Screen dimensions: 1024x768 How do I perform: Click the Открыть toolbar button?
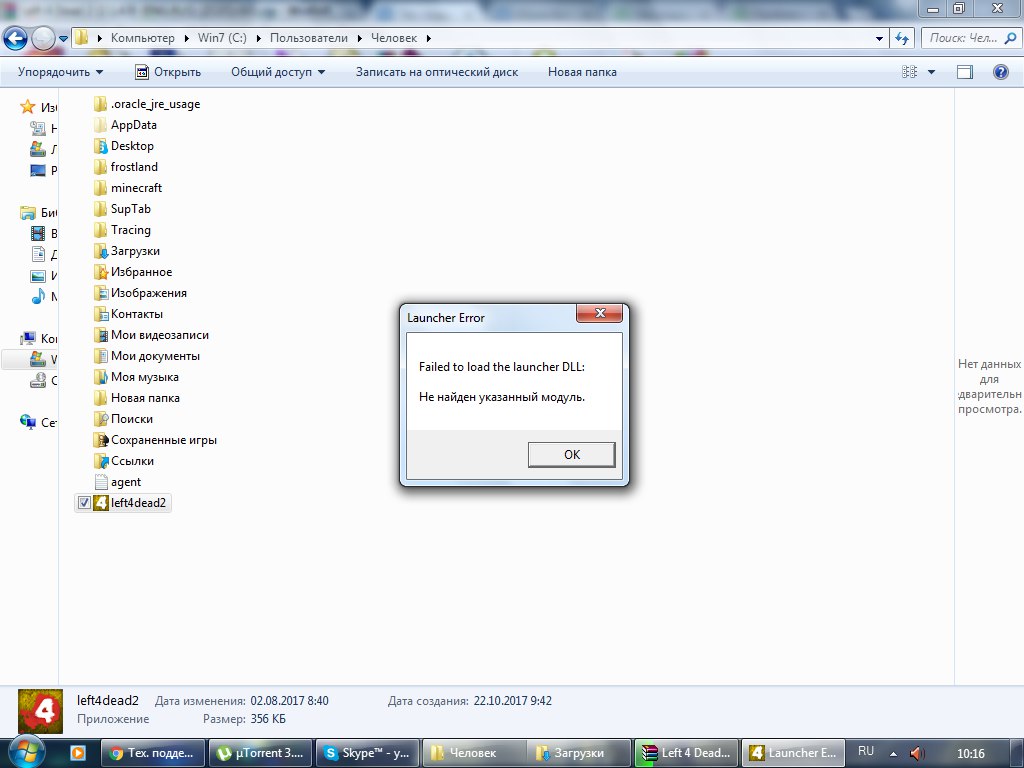point(167,72)
